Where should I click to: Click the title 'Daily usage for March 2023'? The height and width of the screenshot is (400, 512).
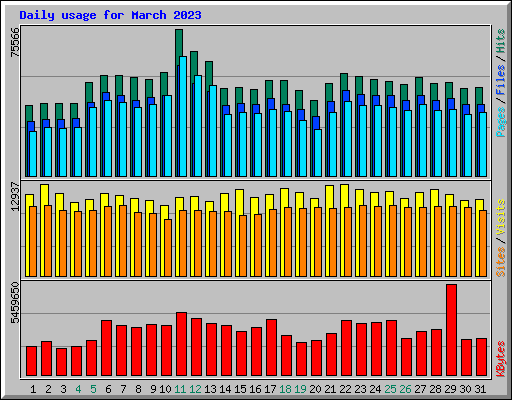(x=110, y=15)
